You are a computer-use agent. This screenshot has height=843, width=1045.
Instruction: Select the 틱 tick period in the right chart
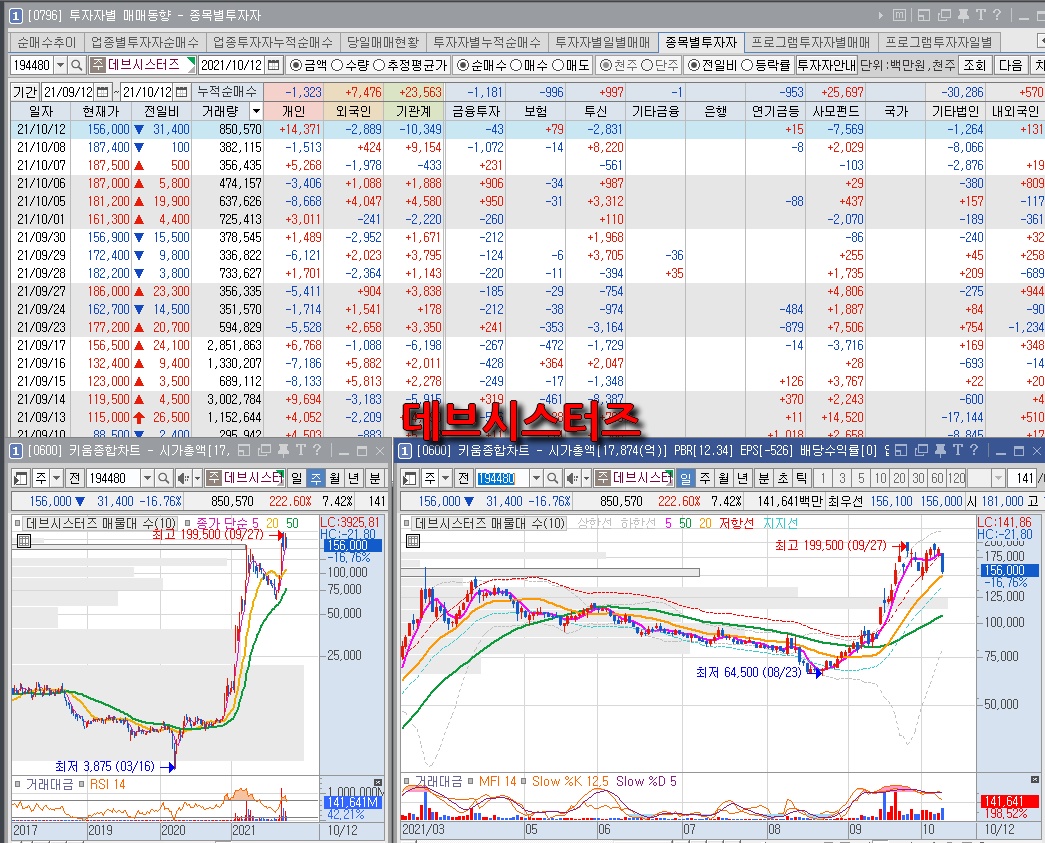point(801,478)
